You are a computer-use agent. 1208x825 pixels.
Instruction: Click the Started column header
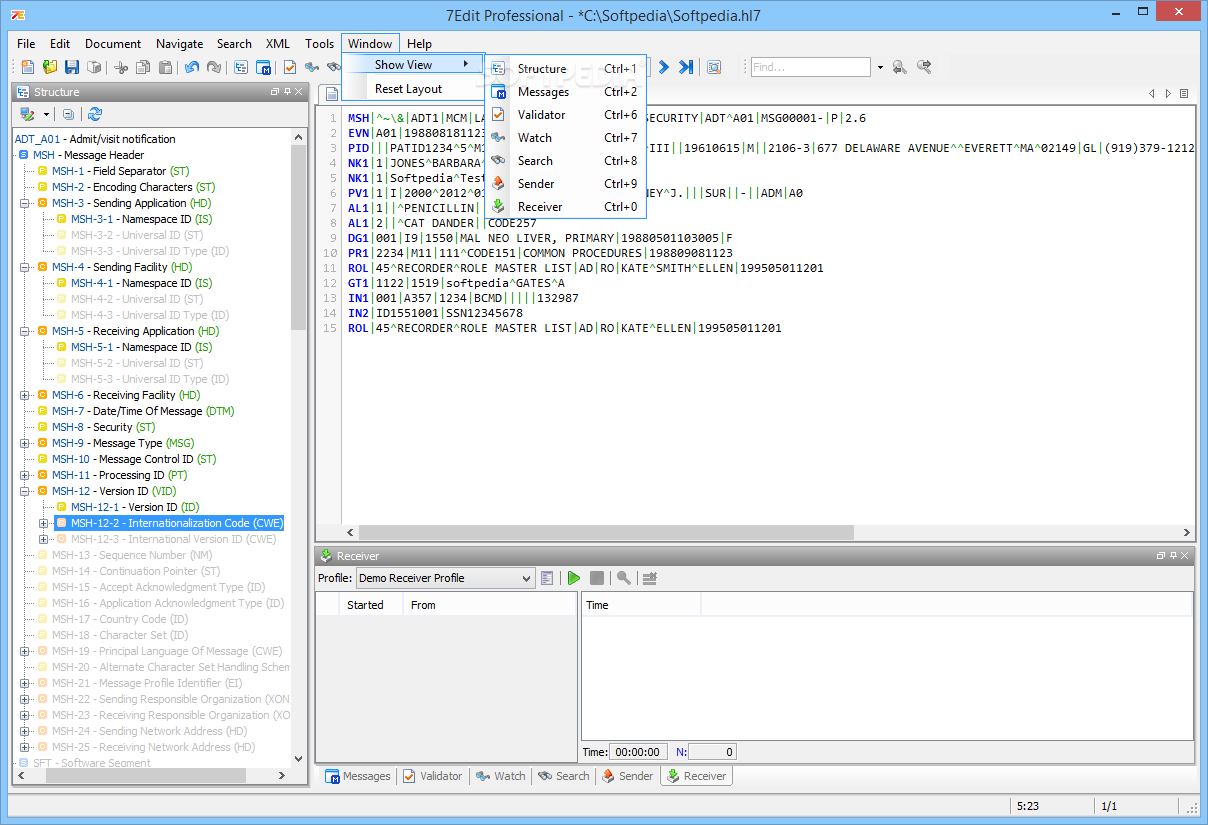click(372, 605)
